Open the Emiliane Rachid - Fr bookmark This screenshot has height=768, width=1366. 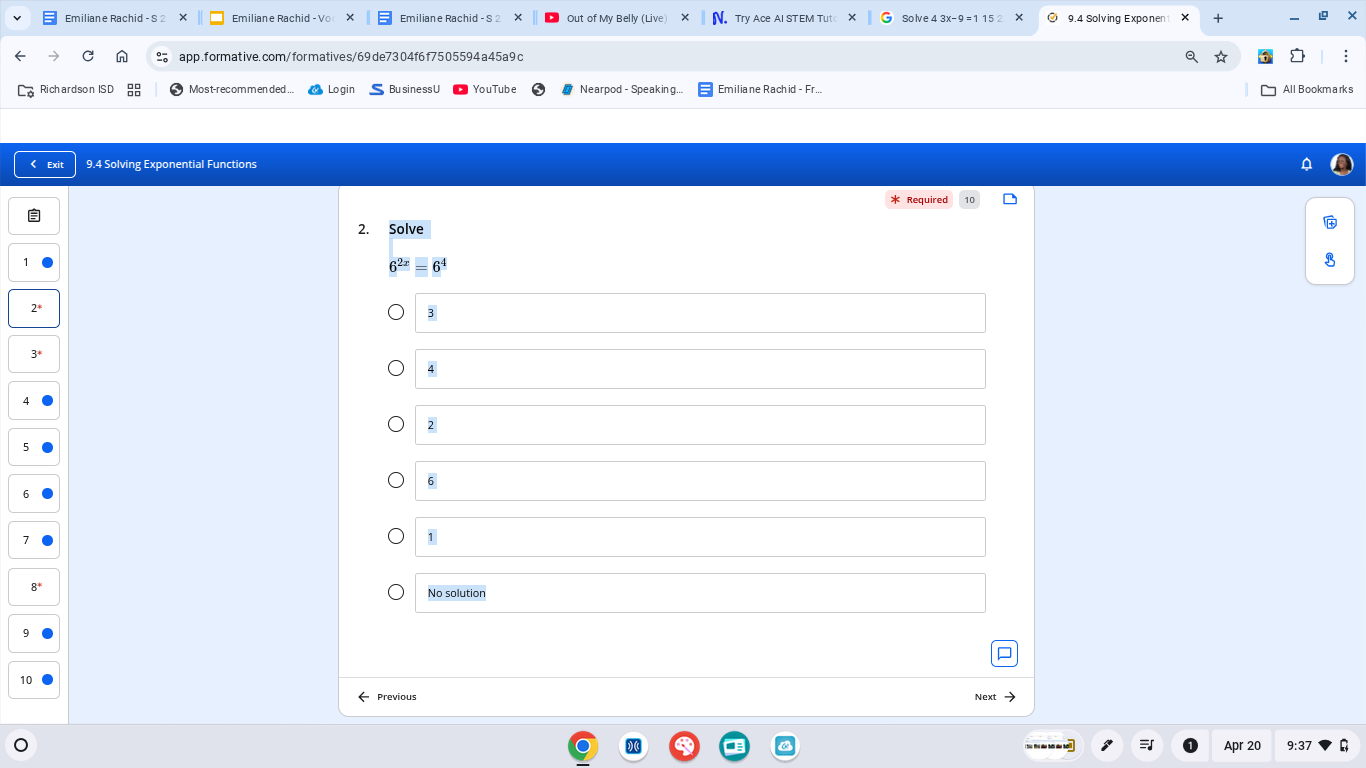760,89
